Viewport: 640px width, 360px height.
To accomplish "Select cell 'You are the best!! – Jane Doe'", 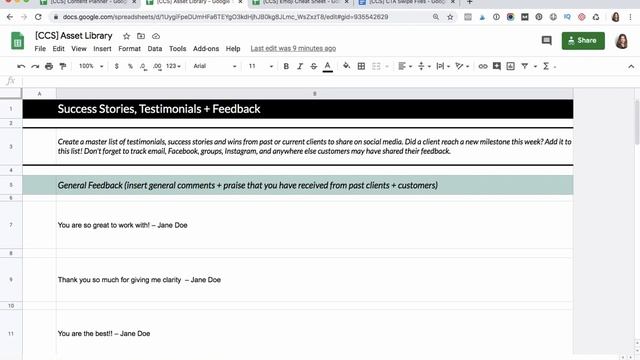I will pyautogui.click(x=314, y=333).
